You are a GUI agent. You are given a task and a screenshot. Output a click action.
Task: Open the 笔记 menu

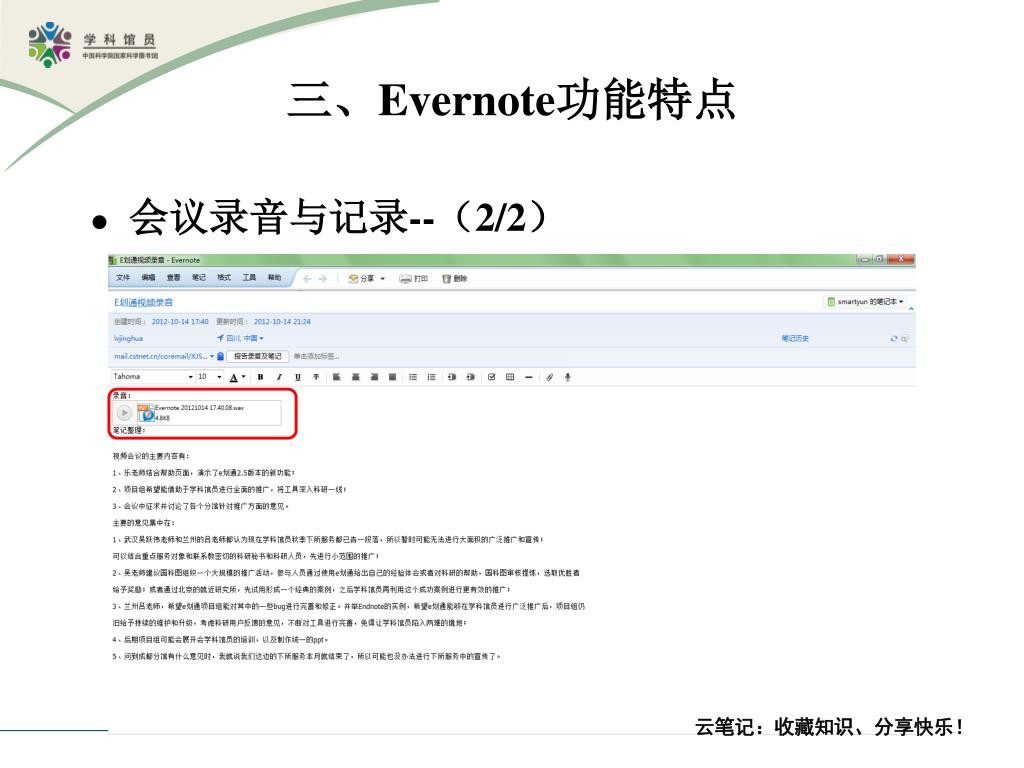coord(199,278)
